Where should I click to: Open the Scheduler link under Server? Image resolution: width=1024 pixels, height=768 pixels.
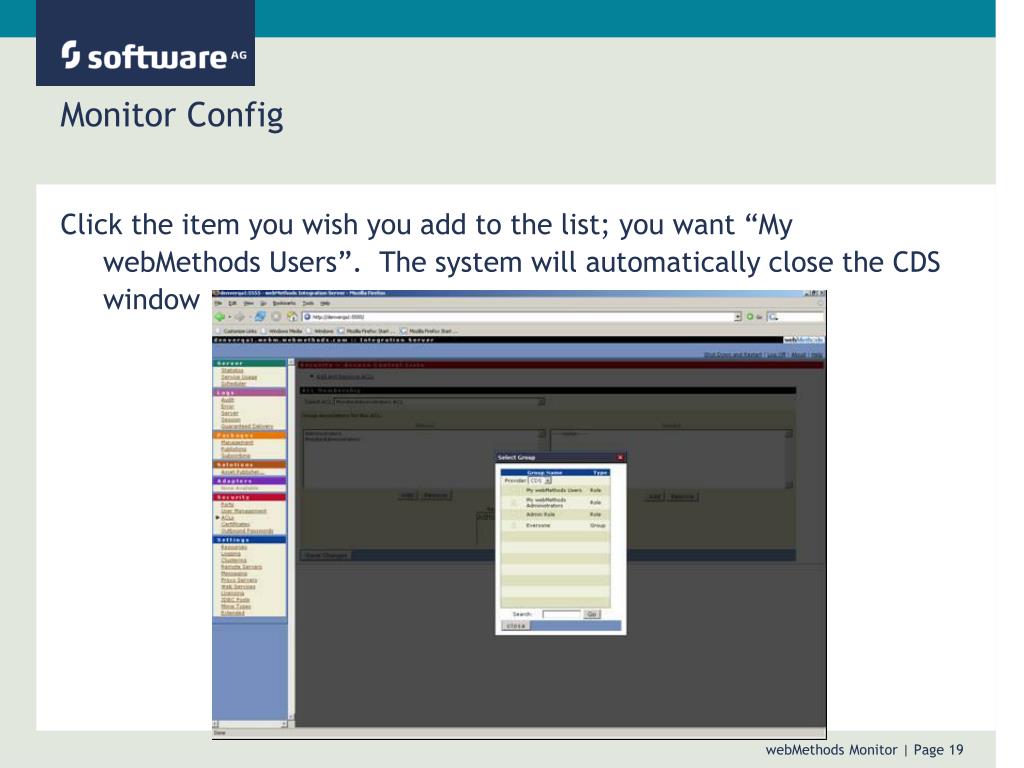[x=234, y=383]
